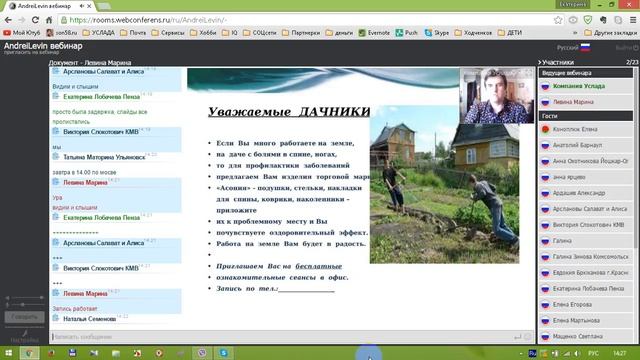Open the Chrome hamburger menu

[x=633, y=20]
